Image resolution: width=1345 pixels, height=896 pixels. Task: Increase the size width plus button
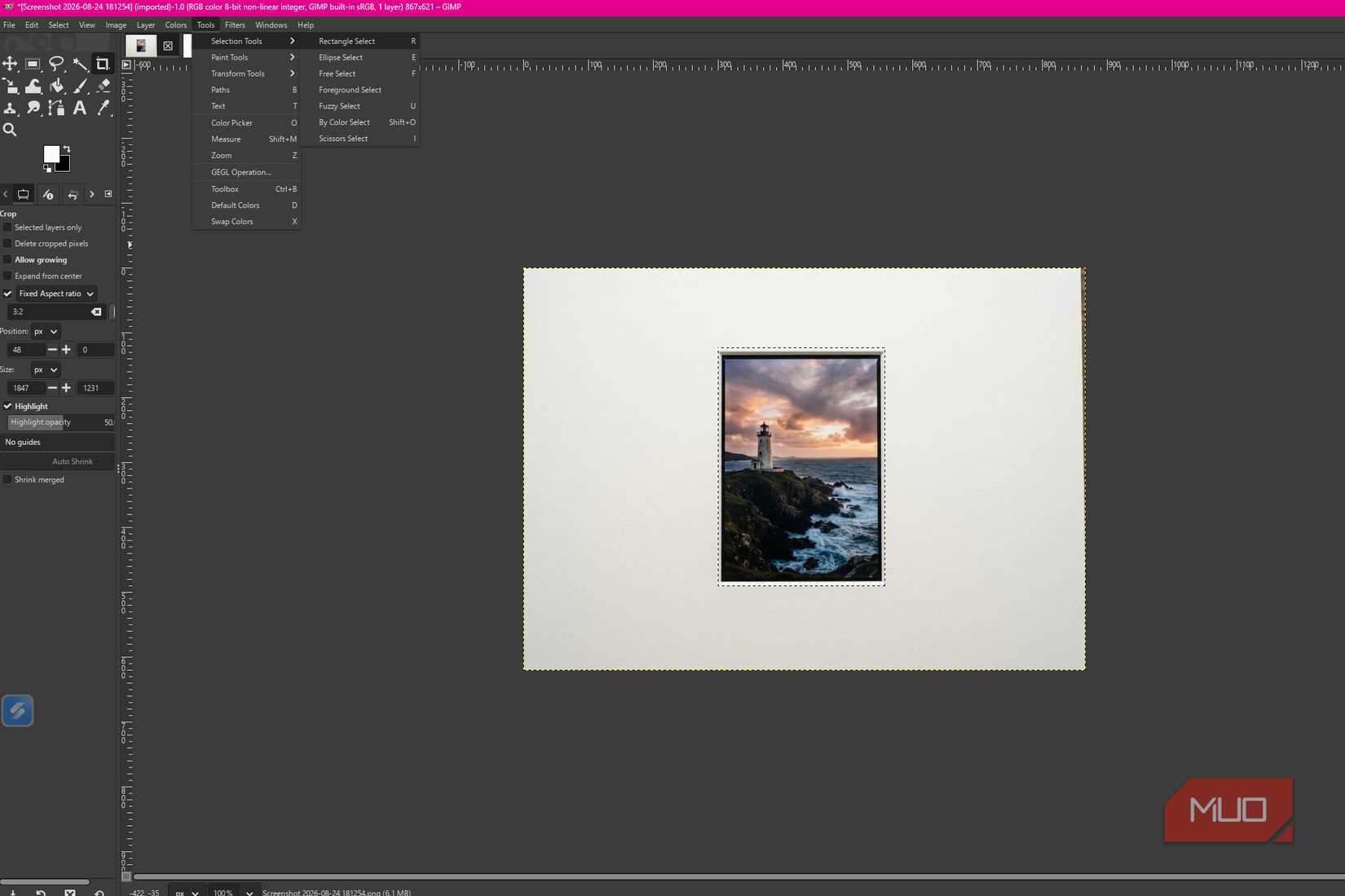(x=66, y=388)
